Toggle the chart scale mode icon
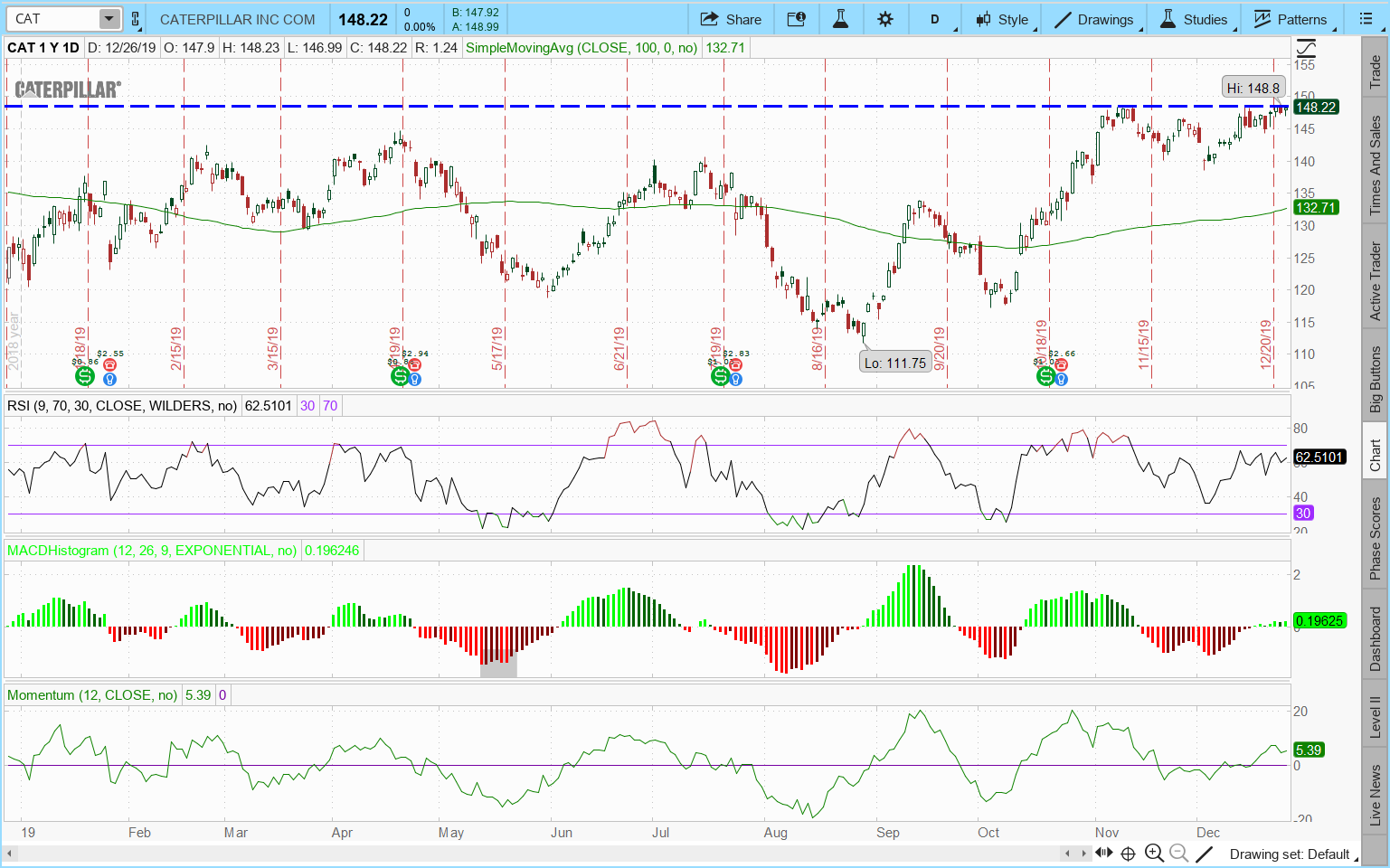Image resolution: width=1390 pixels, height=868 pixels. tap(1305, 49)
